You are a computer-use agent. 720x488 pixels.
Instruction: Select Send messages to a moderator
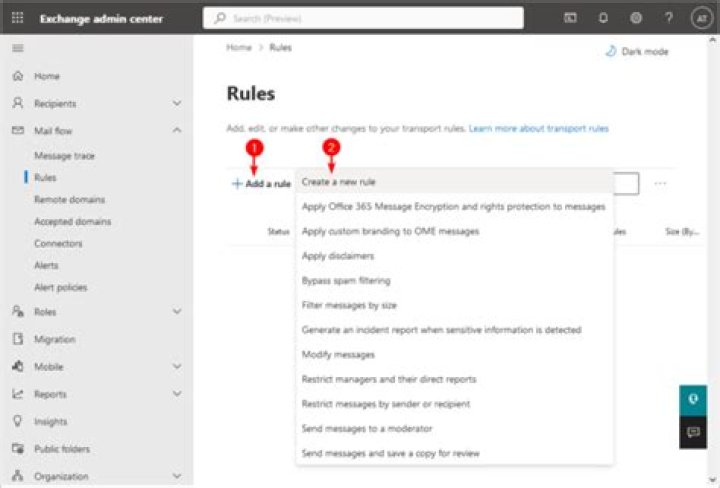455,429
